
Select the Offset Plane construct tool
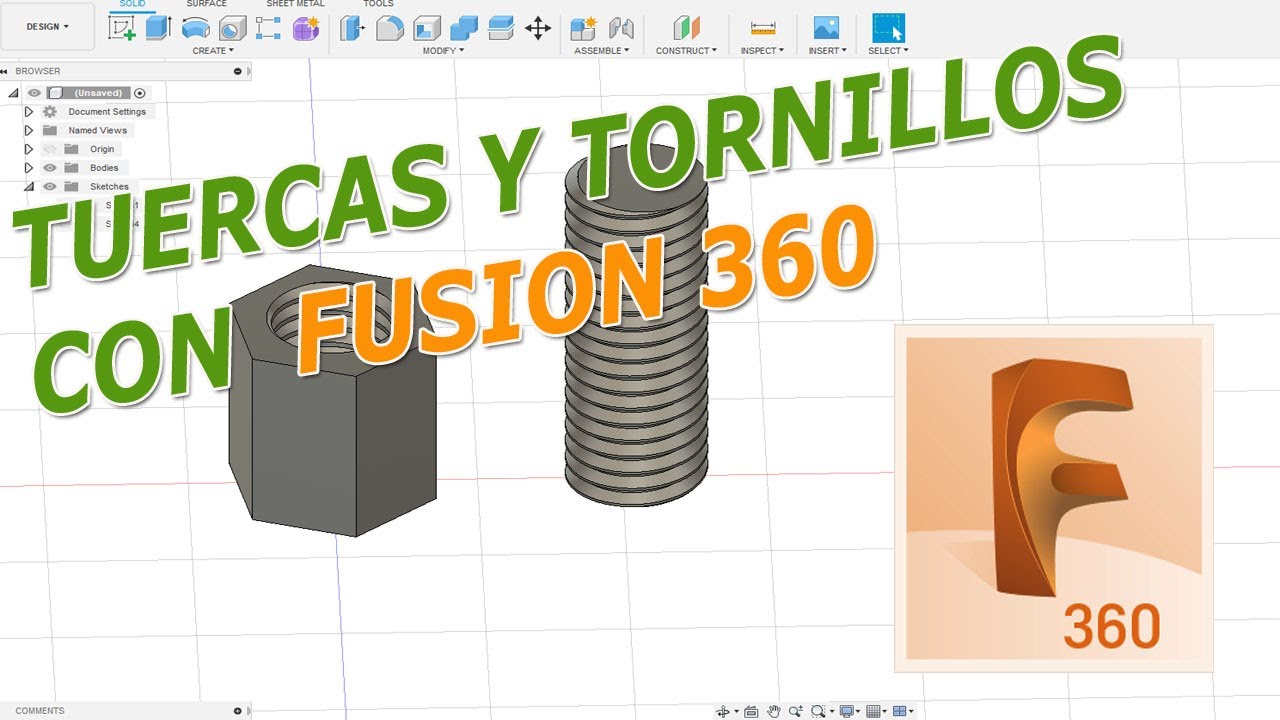click(686, 28)
